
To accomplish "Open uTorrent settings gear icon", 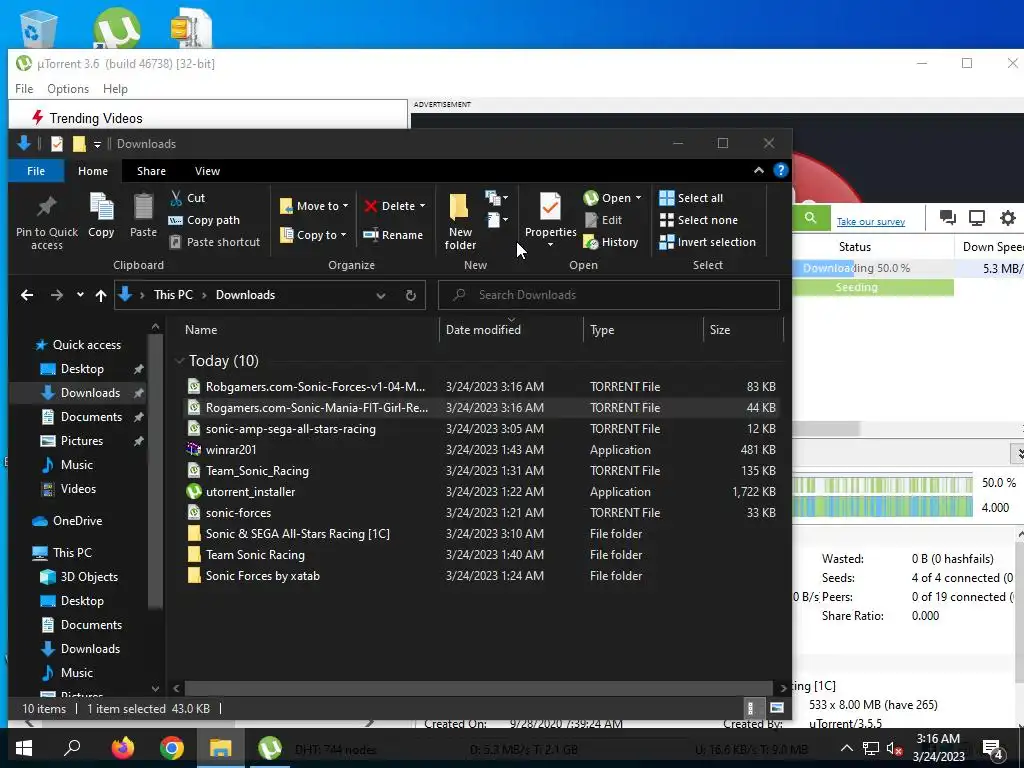I will pyautogui.click(x=1008, y=218).
